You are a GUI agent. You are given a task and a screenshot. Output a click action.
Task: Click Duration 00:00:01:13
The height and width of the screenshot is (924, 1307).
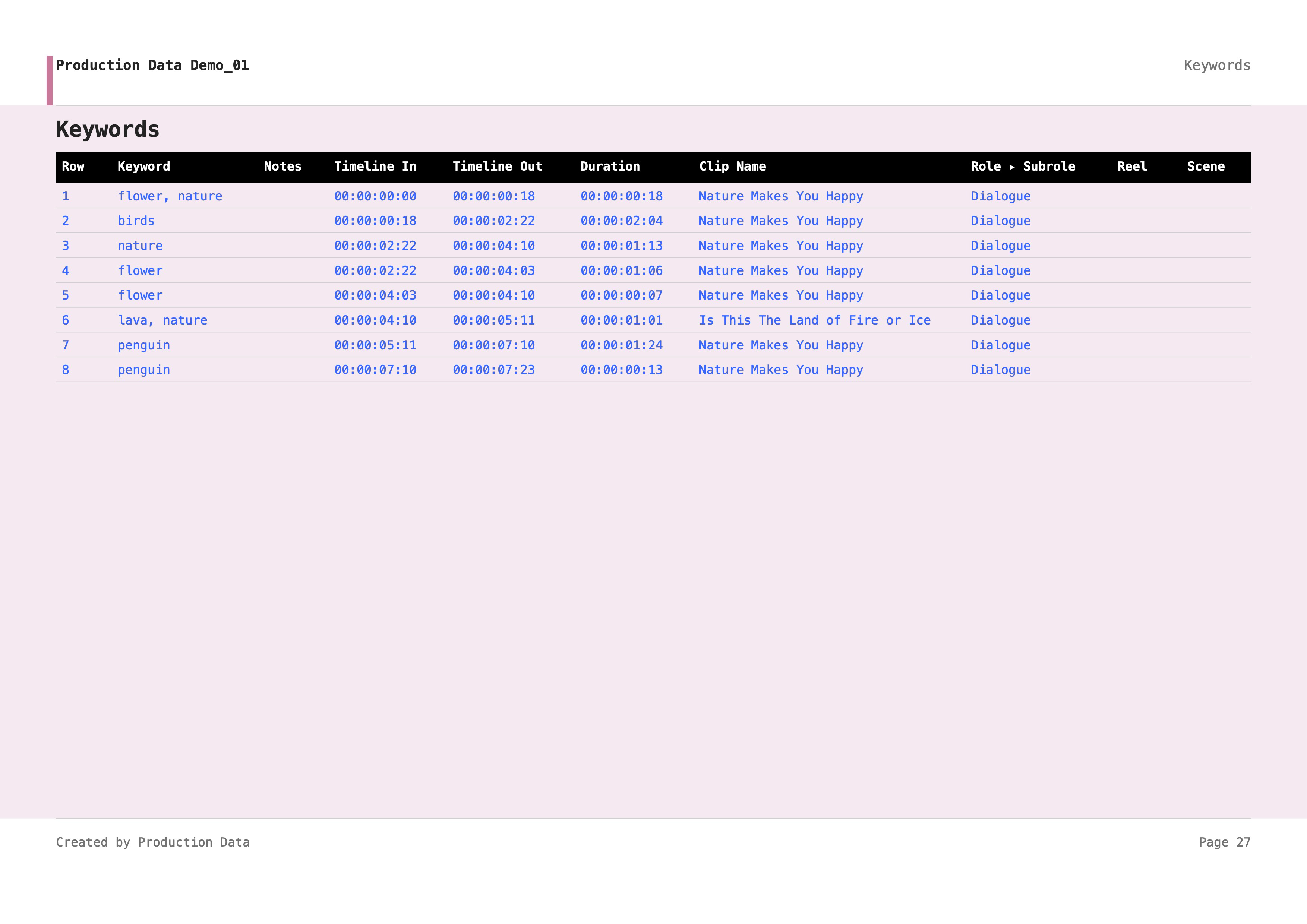click(622, 246)
